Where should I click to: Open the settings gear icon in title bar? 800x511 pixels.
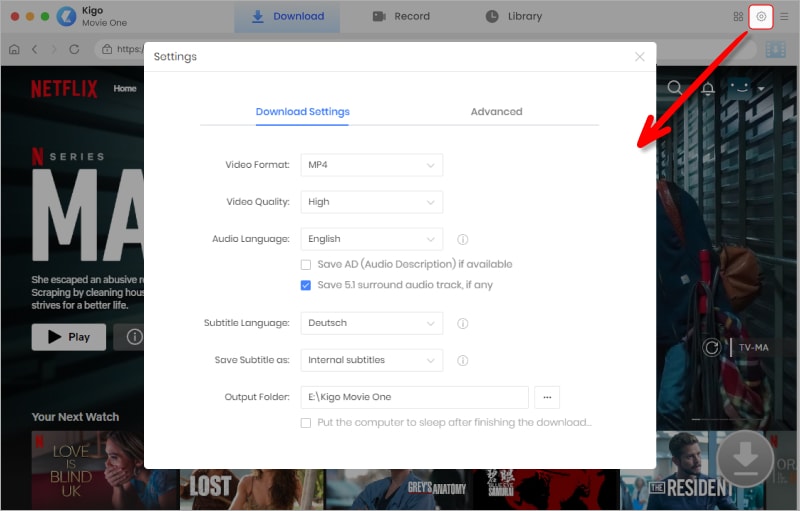pos(761,16)
